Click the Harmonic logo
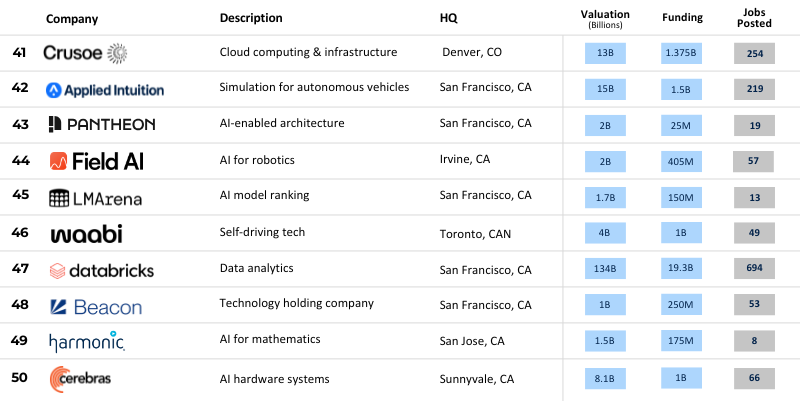 pos(87,342)
